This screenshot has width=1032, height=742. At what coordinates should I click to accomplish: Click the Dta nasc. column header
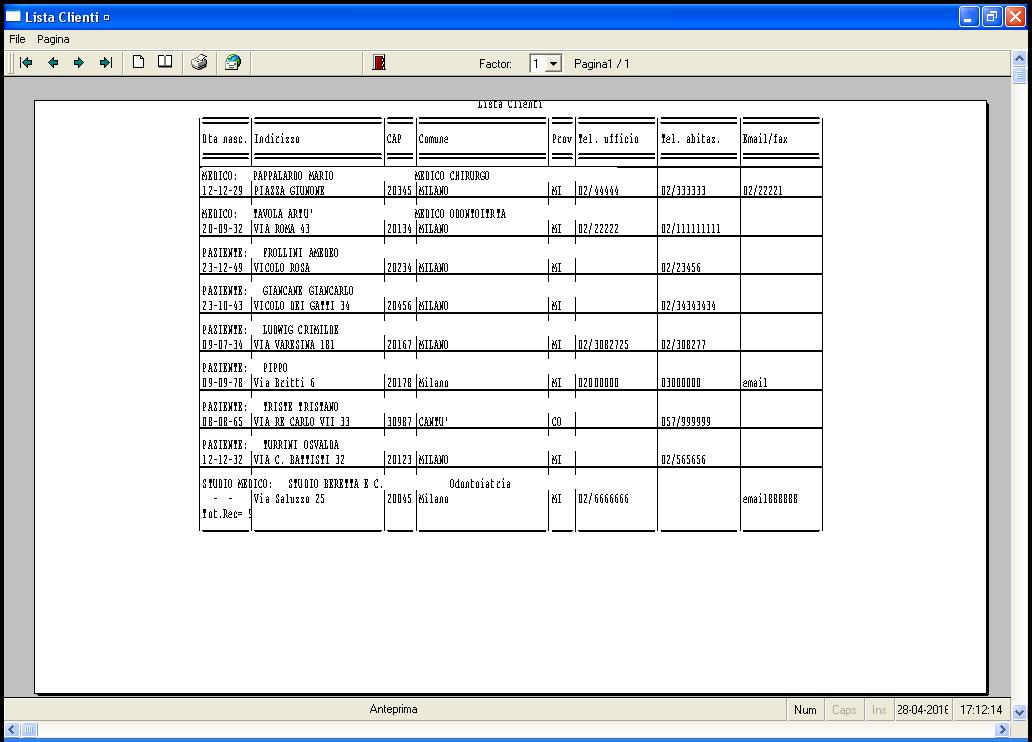[x=224, y=139]
